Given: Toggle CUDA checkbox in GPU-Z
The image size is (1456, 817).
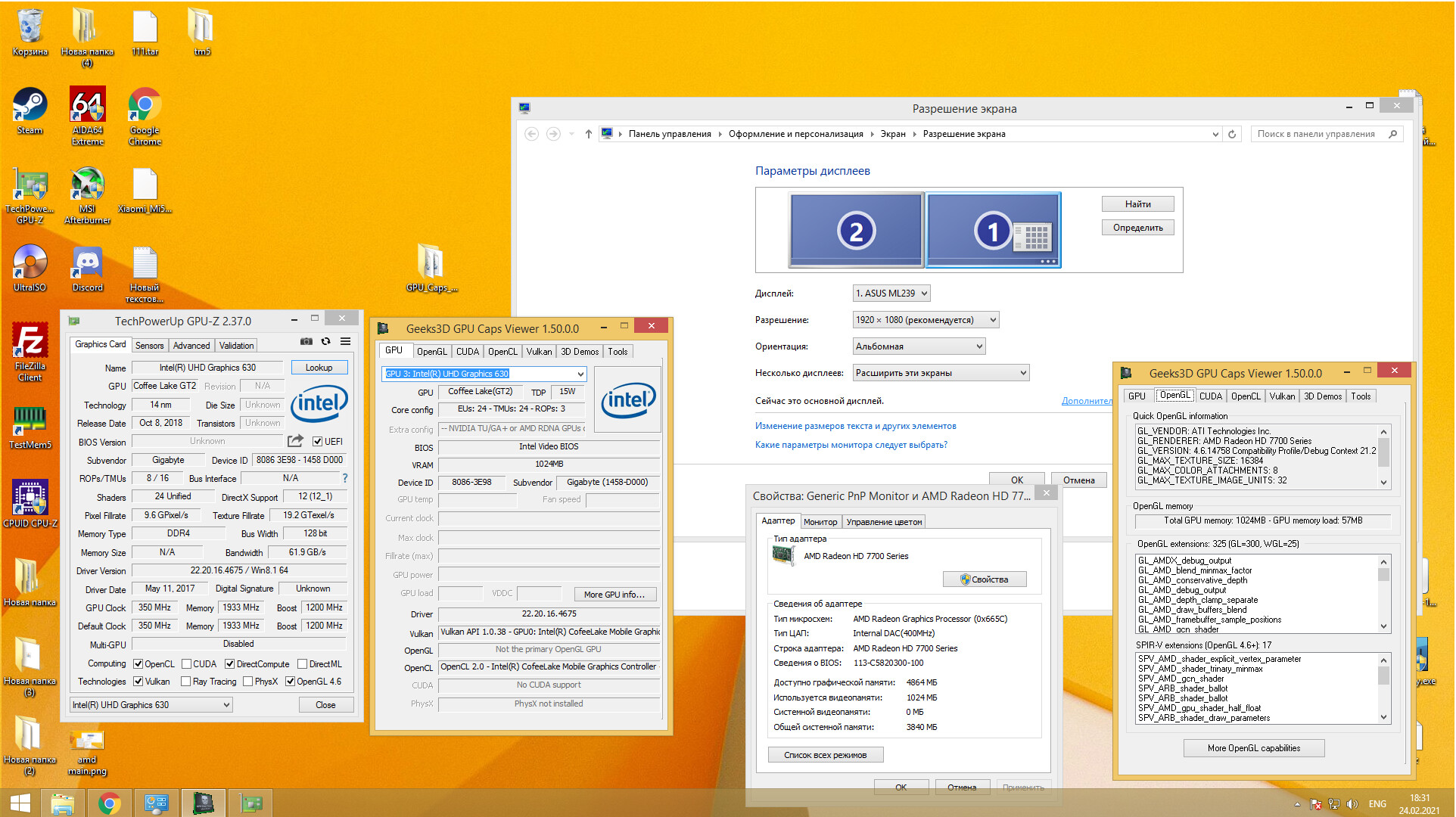Looking at the screenshot, I should pos(186,664).
